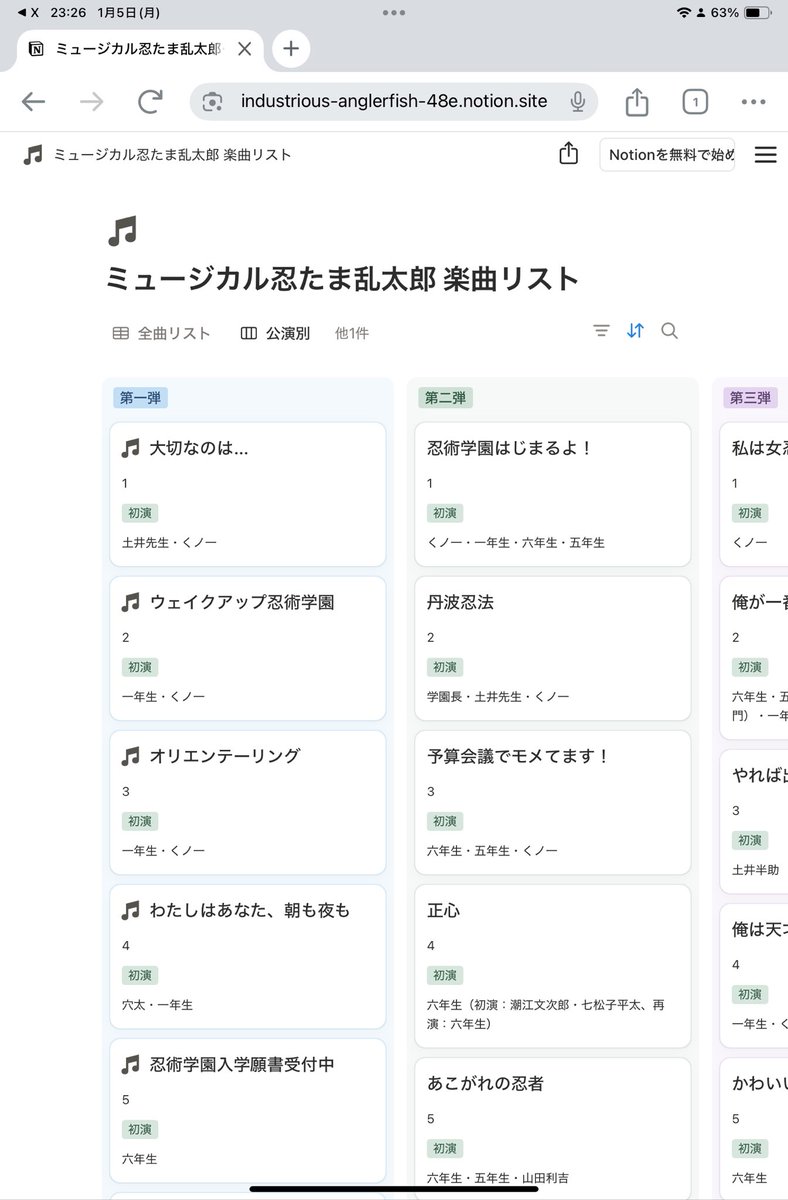Search the database with magnifier icon
Image resolution: width=788 pixels, height=1200 pixels.
670,331
